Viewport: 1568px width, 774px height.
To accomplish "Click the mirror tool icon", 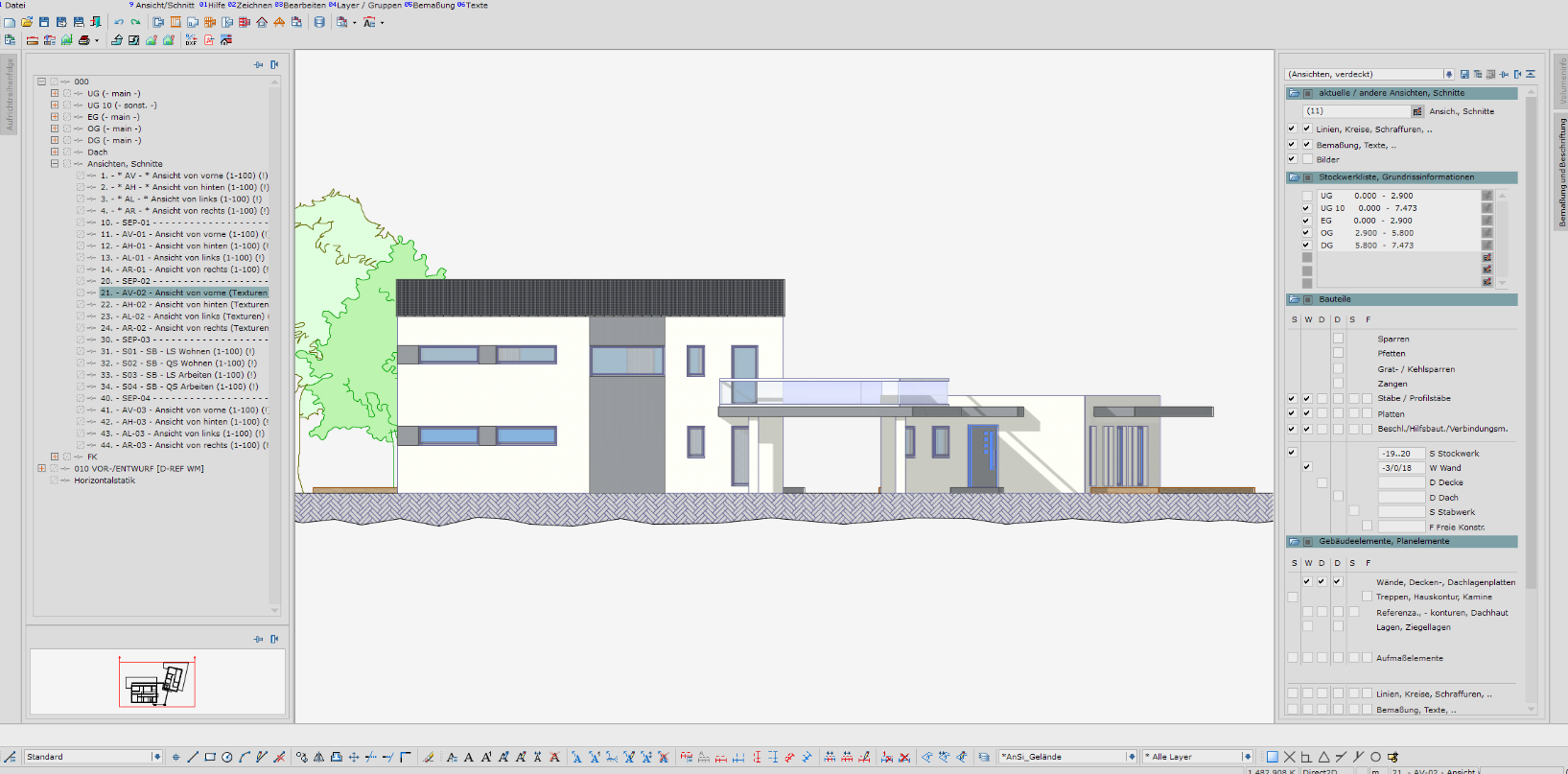I will coord(319,757).
